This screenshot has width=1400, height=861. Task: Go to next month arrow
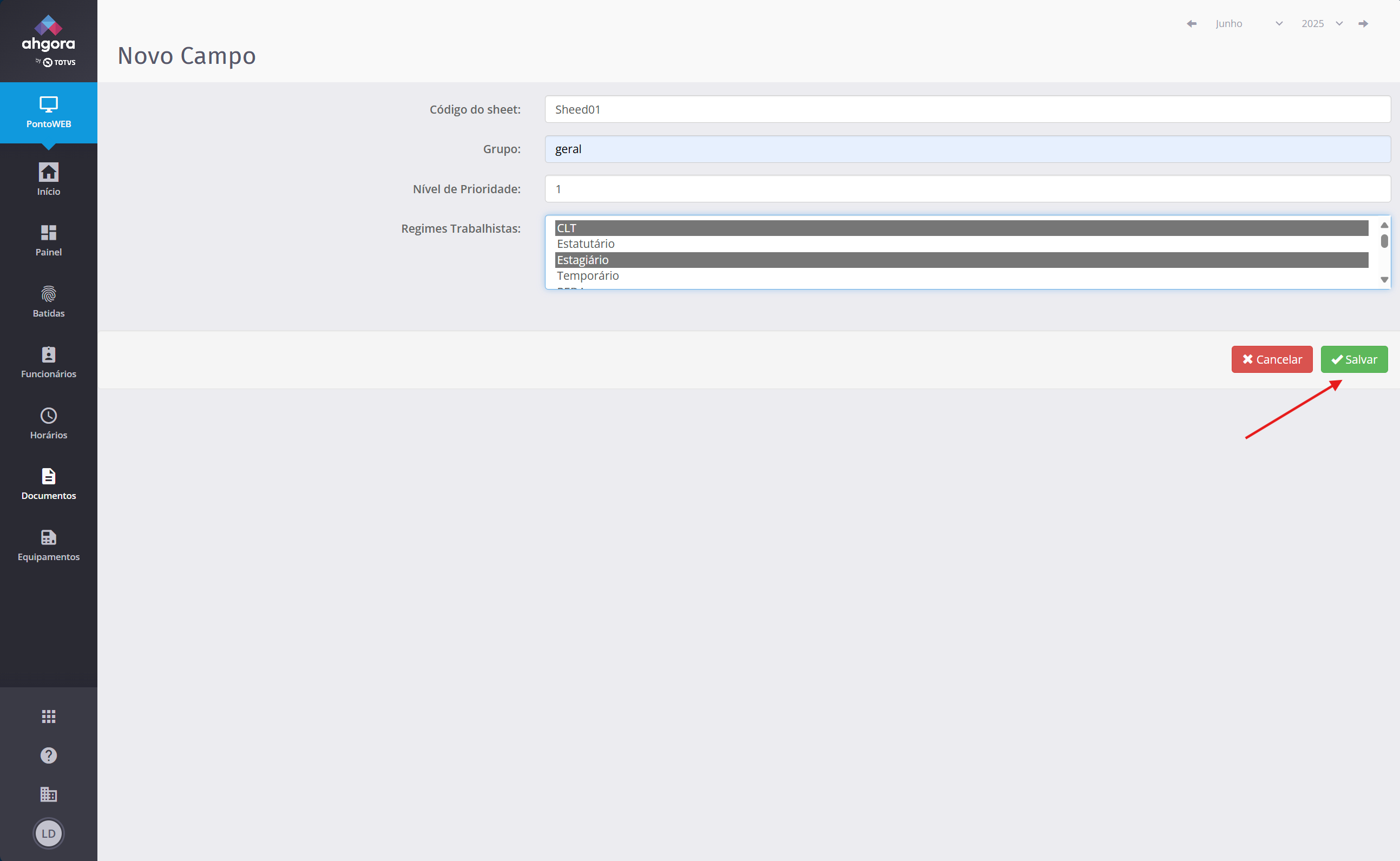coord(1363,23)
